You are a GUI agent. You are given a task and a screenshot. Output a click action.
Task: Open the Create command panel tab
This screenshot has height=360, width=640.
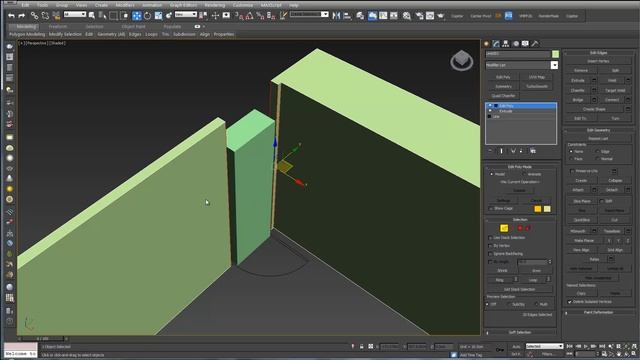pyautogui.click(x=487, y=44)
